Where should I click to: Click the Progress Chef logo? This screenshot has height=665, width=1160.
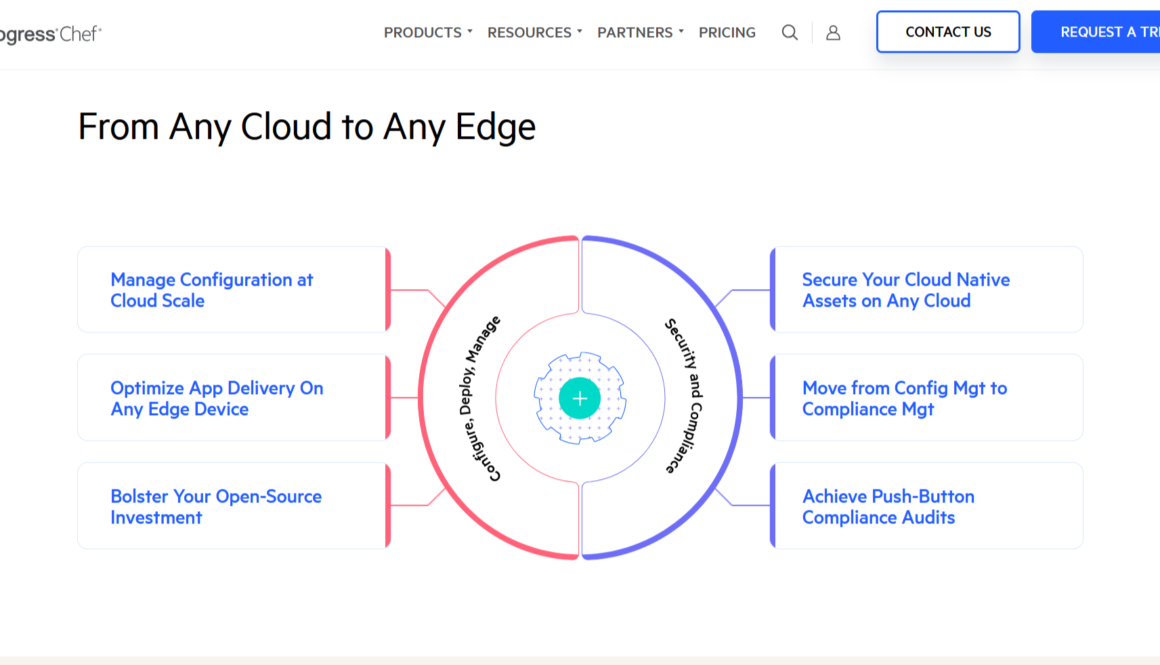[x=50, y=33]
